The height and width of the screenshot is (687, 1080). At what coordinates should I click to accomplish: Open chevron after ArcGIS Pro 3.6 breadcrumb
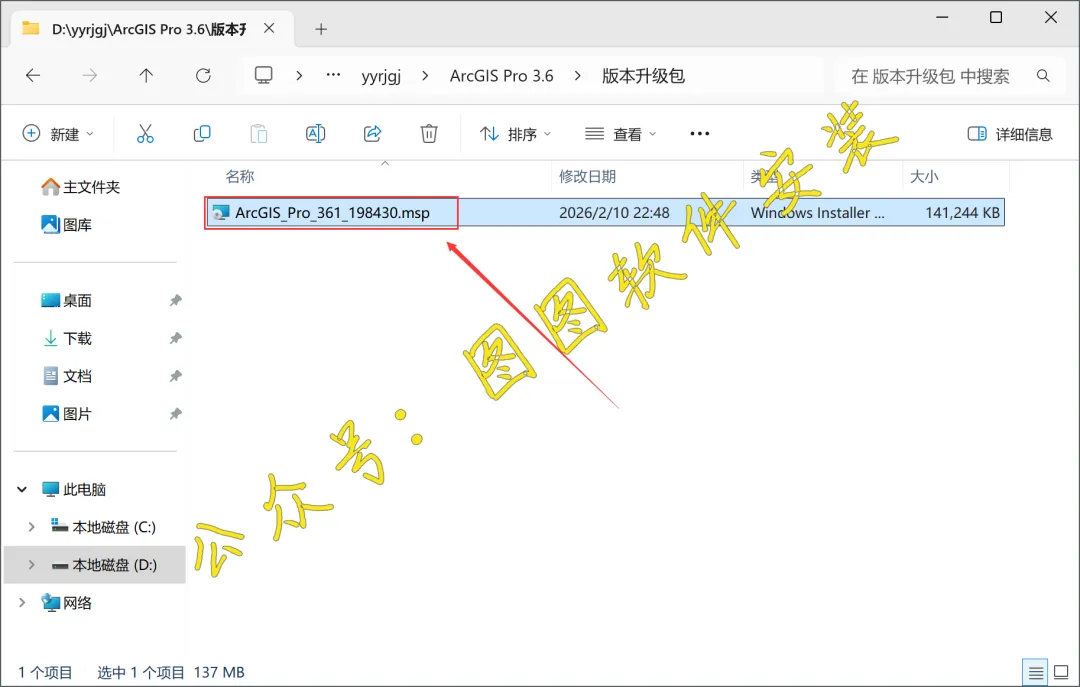click(577, 76)
